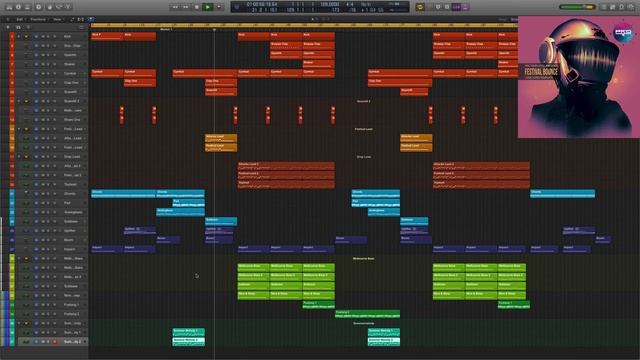Open the Functions menu in tracks area
The width and height of the screenshot is (640, 360).
pyautogui.click(x=38, y=19)
